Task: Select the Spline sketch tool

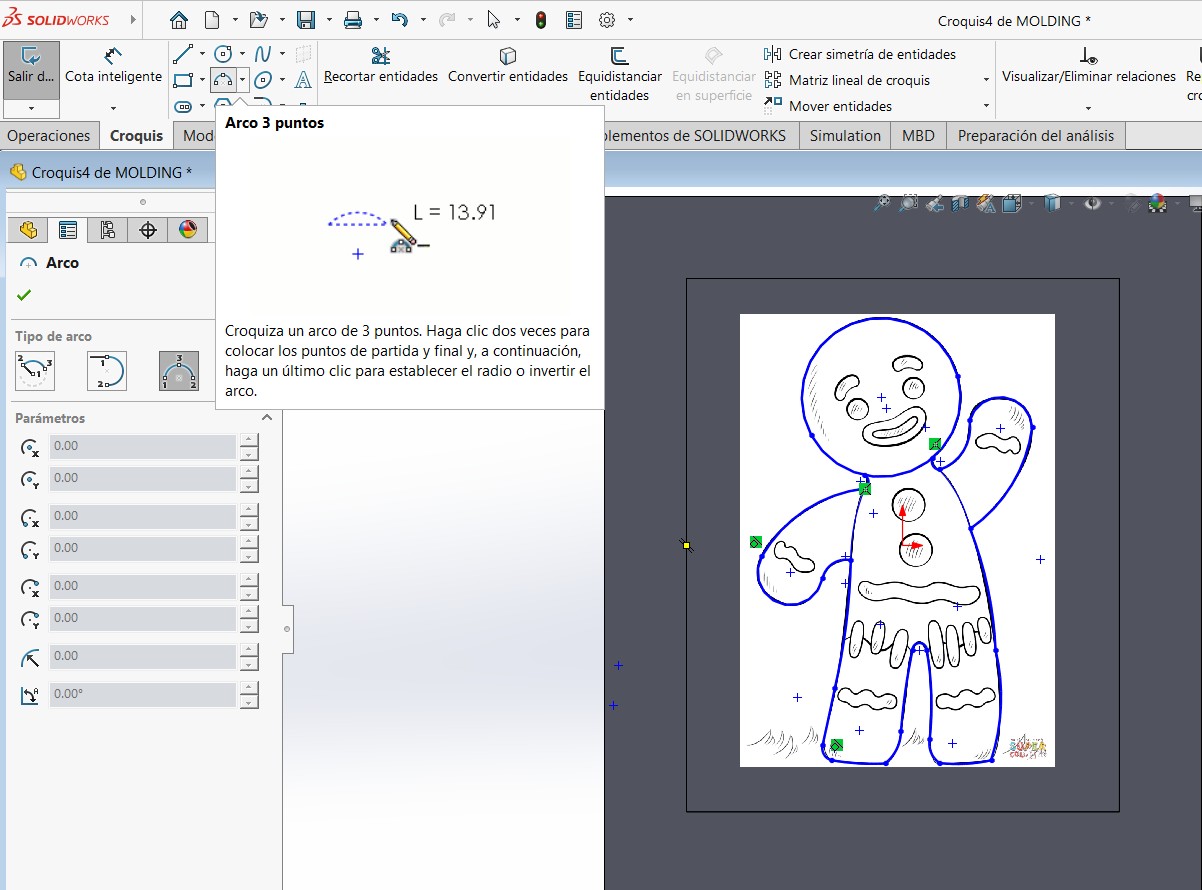Action: tap(263, 53)
